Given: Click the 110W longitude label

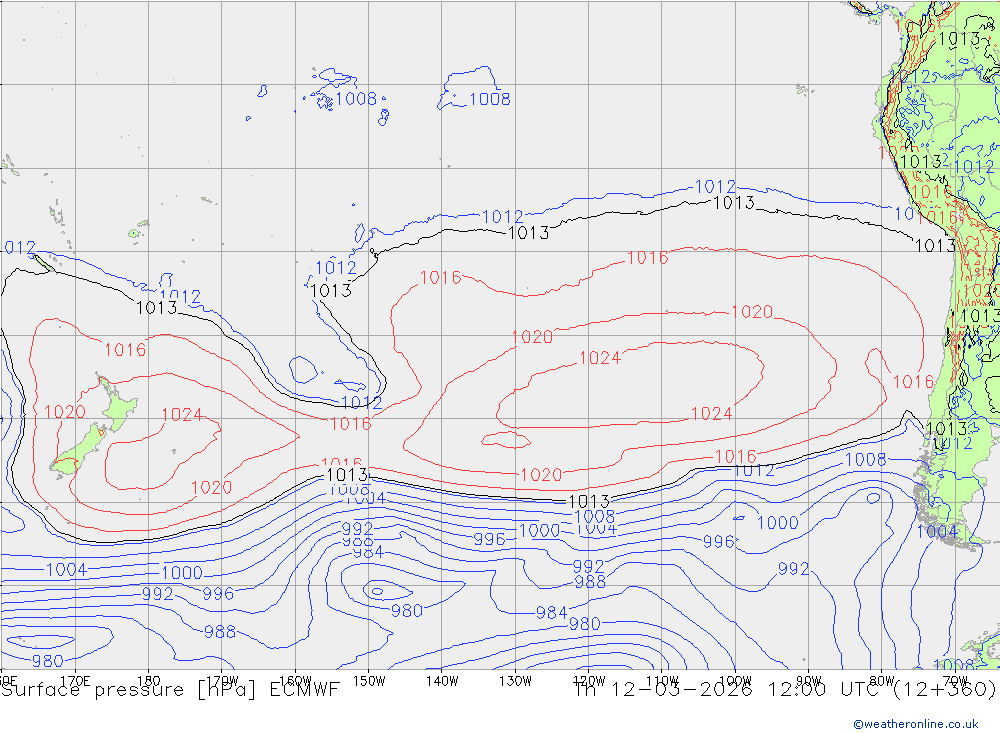Looking at the screenshot, I should 662,681.
